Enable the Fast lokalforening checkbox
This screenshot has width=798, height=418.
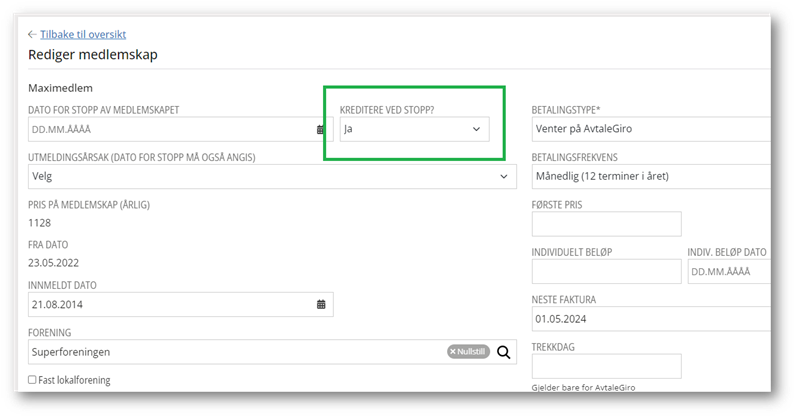coord(33,380)
